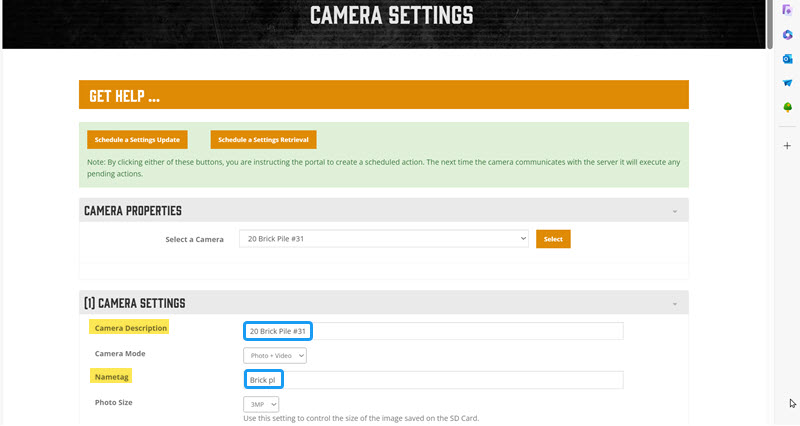Collapse the Camera Properties section chevron
Viewport: 800px width, 426px height.
pos(674,211)
